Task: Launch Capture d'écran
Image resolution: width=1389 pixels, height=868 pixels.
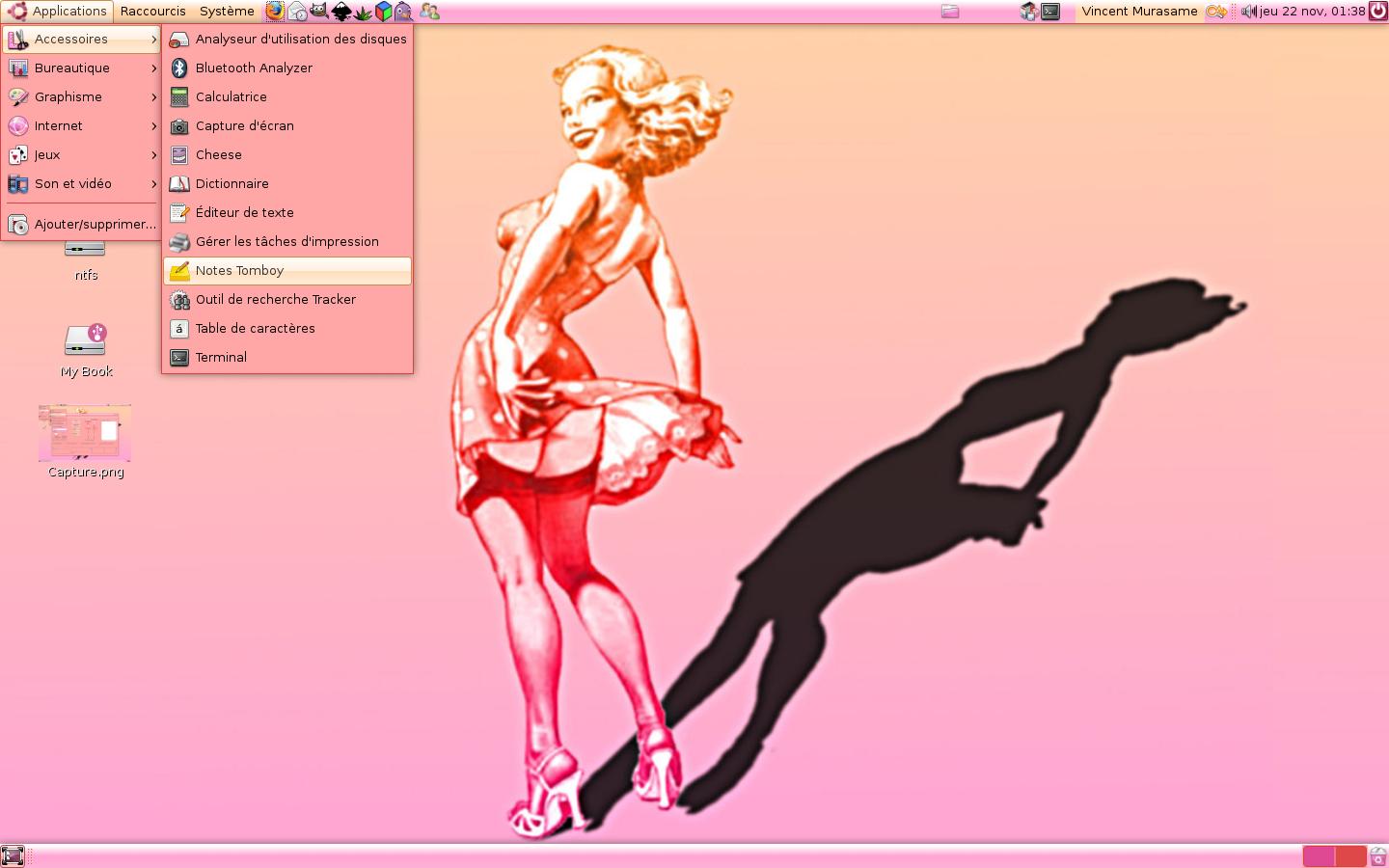Action: [287, 126]
